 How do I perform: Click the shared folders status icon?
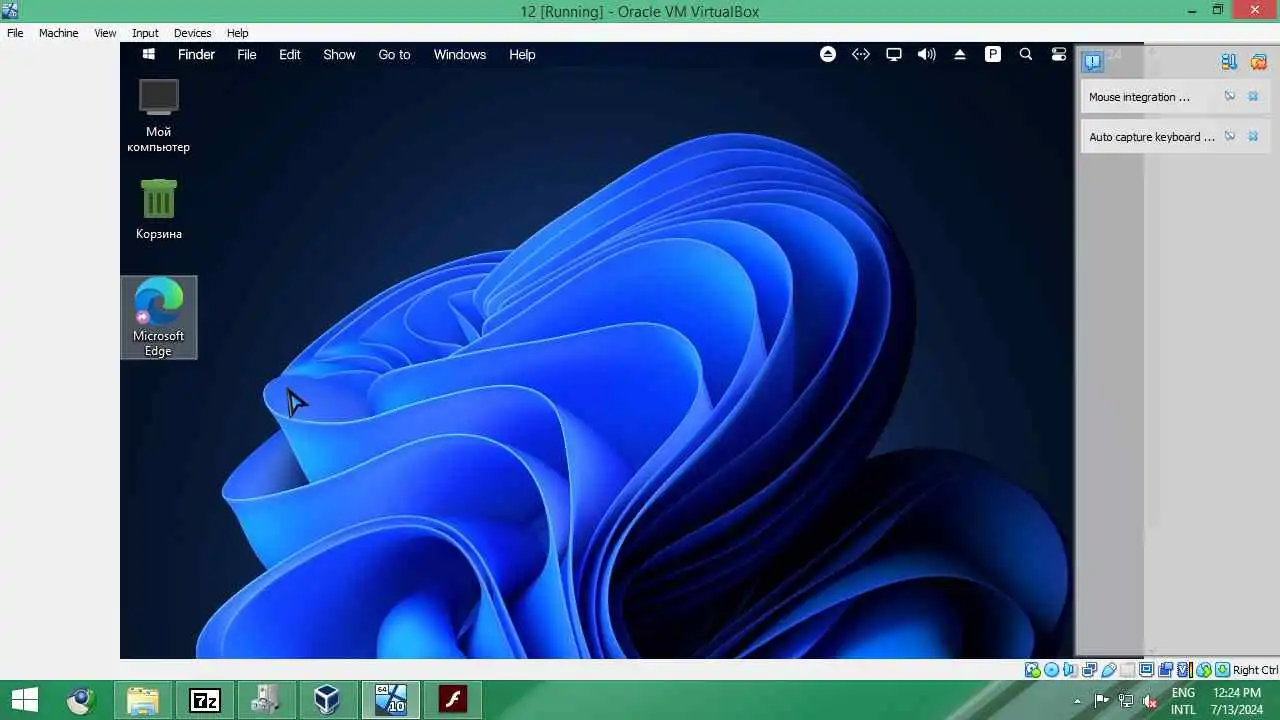1127,670
